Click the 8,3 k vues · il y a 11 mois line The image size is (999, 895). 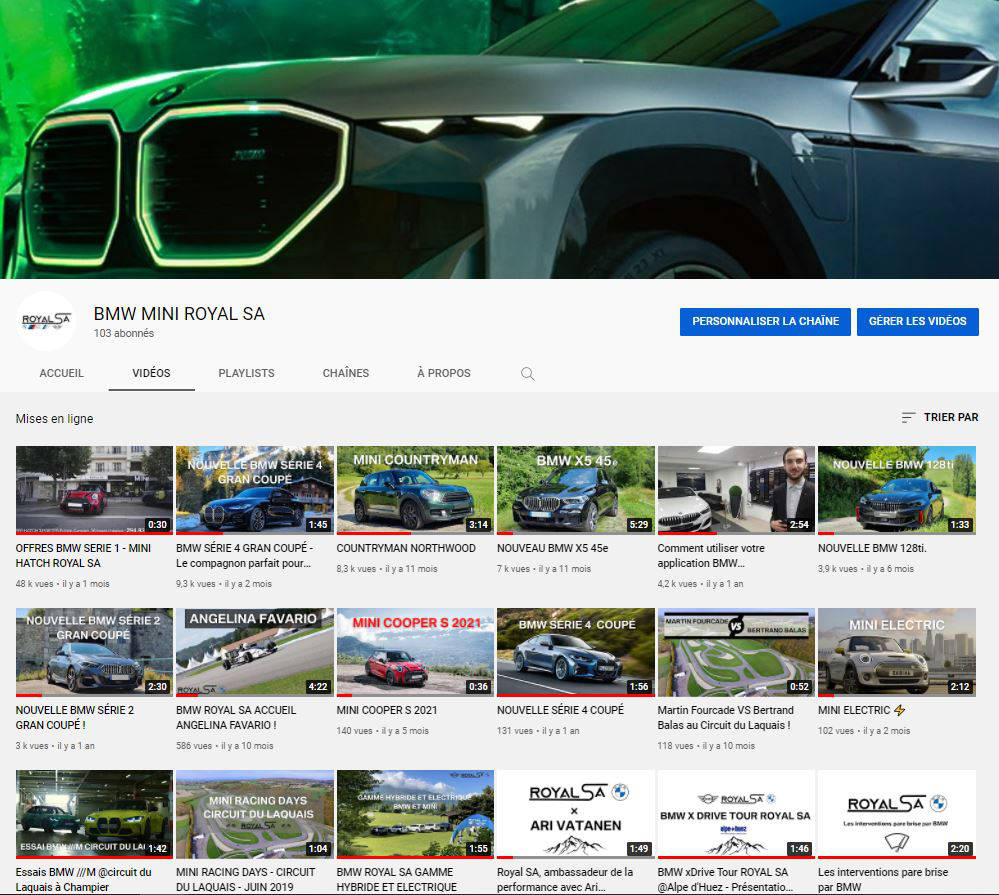pos(387,569)
